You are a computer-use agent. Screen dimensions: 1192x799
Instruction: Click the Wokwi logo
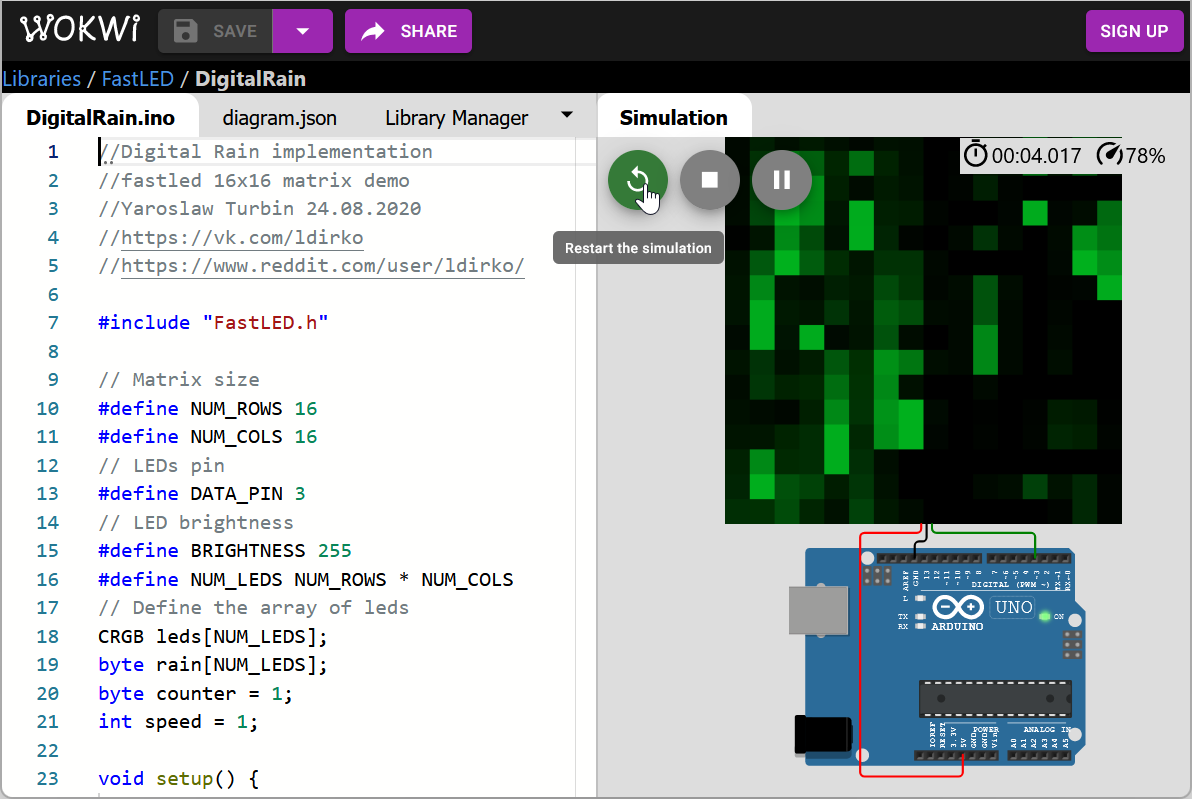(x=80, y=31)
